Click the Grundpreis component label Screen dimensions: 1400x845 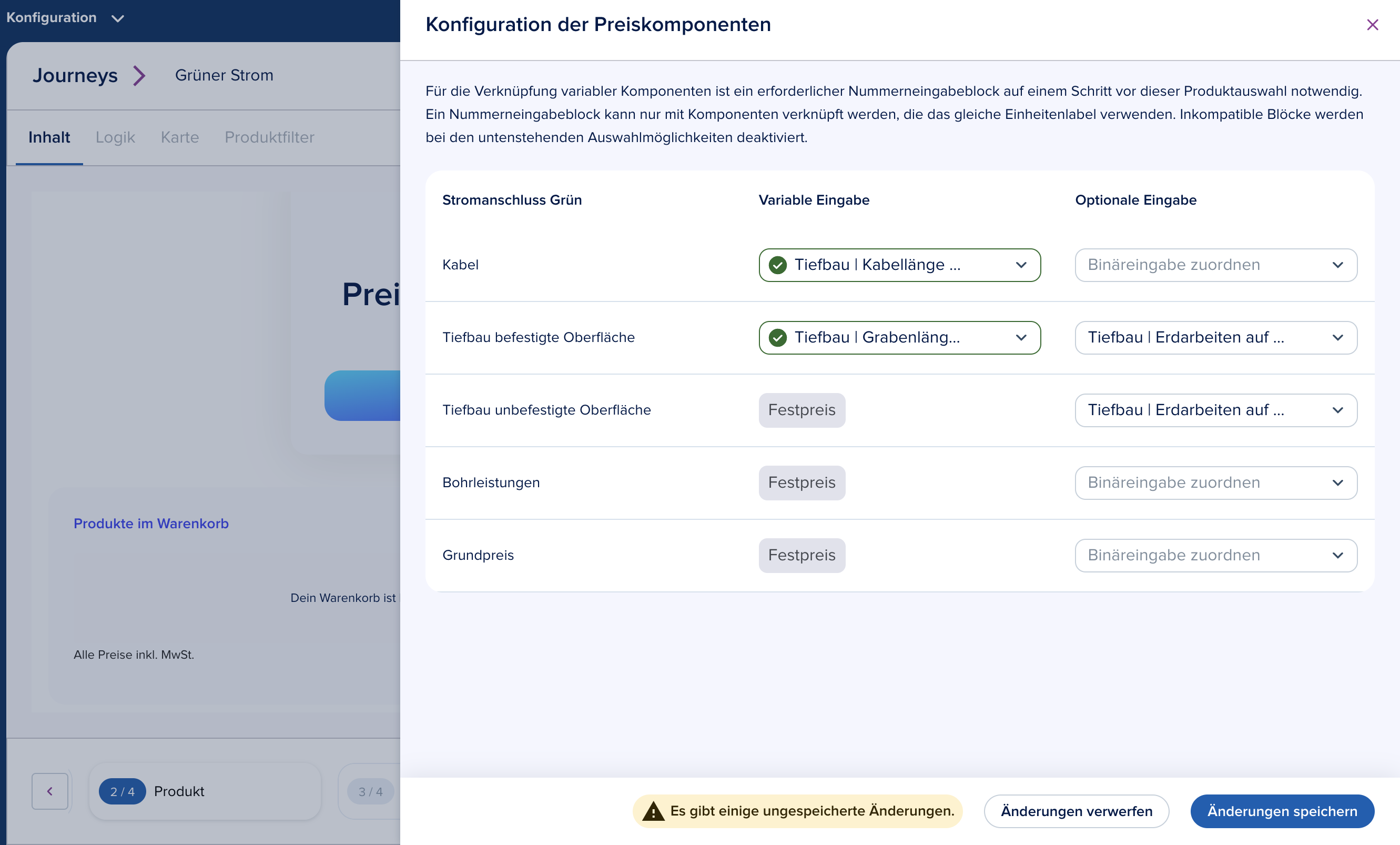(478, 555)
